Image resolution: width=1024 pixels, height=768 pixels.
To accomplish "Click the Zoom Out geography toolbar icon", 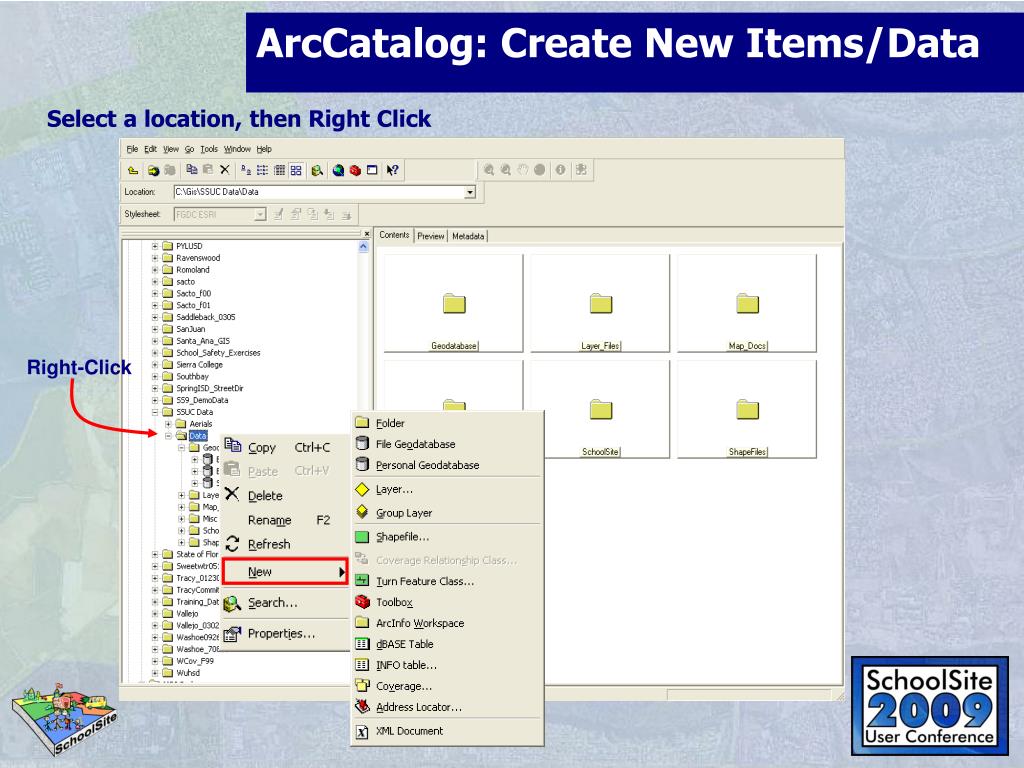I will pyautogui.click(x=505, y=170).
